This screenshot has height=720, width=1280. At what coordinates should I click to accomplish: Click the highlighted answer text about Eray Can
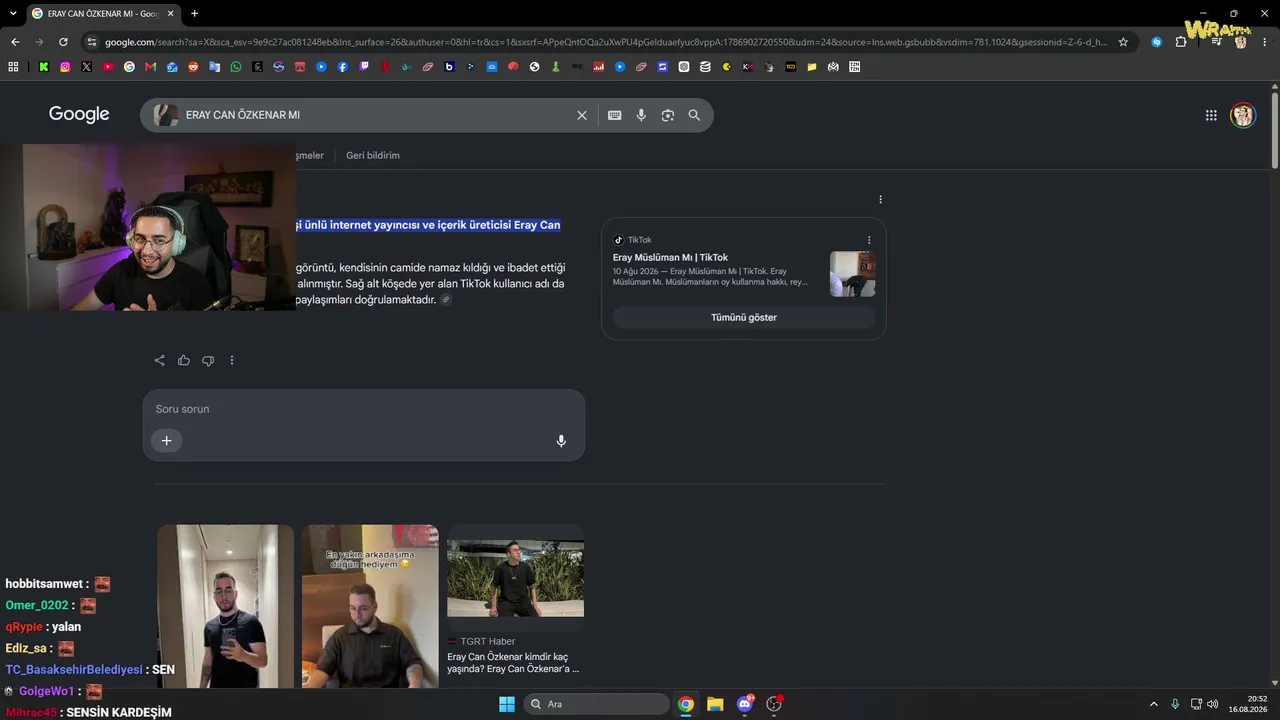[x=428, y=225]
